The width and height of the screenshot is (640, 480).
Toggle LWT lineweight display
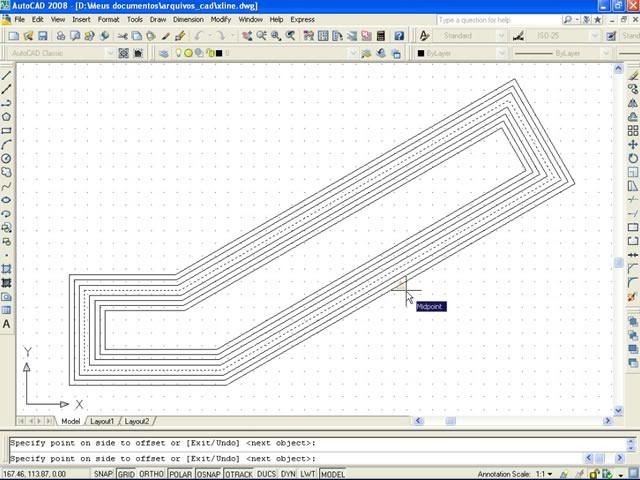[x=307, y=474]
